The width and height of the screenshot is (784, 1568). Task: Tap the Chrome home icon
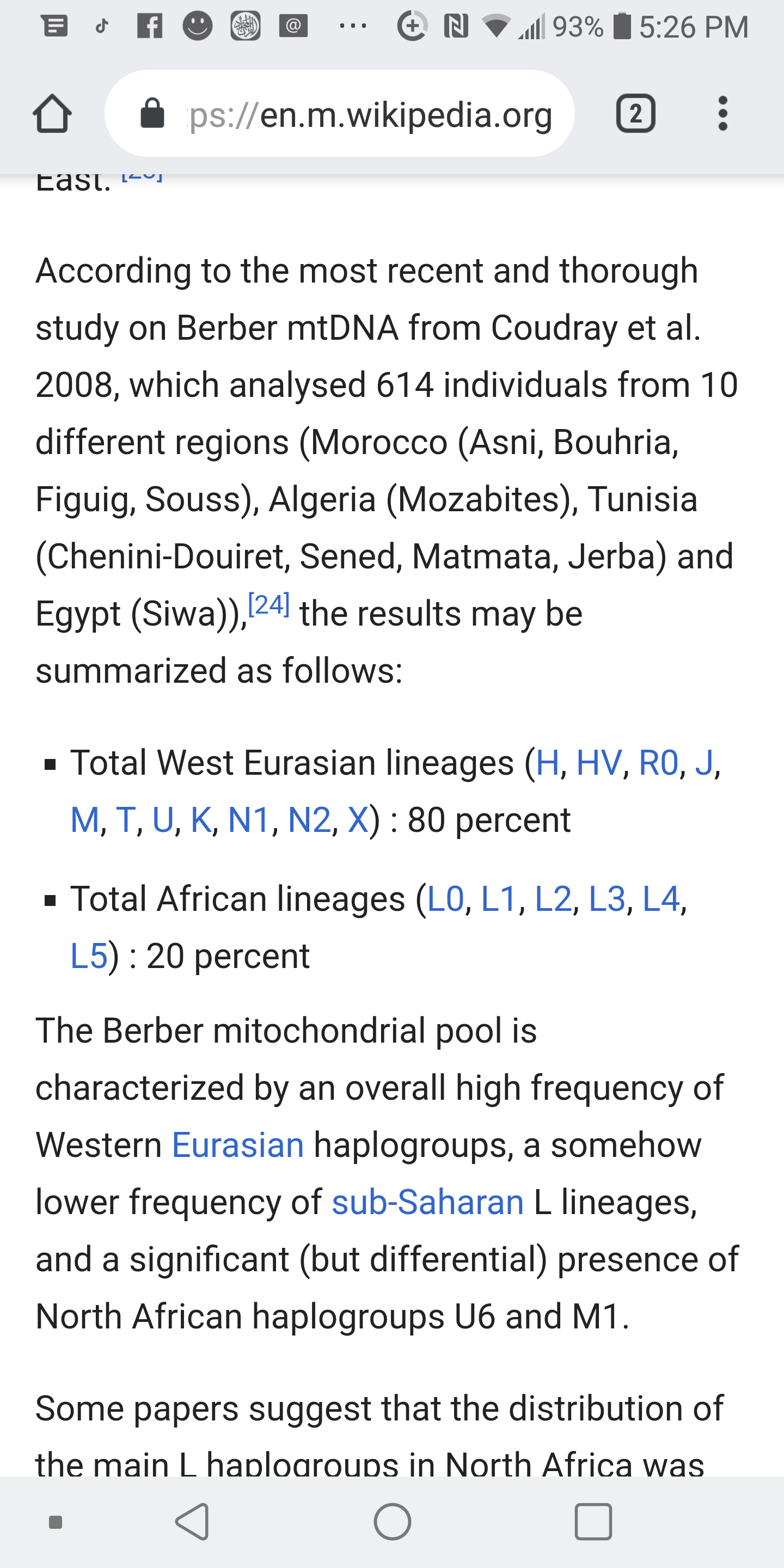click(52, 113)
